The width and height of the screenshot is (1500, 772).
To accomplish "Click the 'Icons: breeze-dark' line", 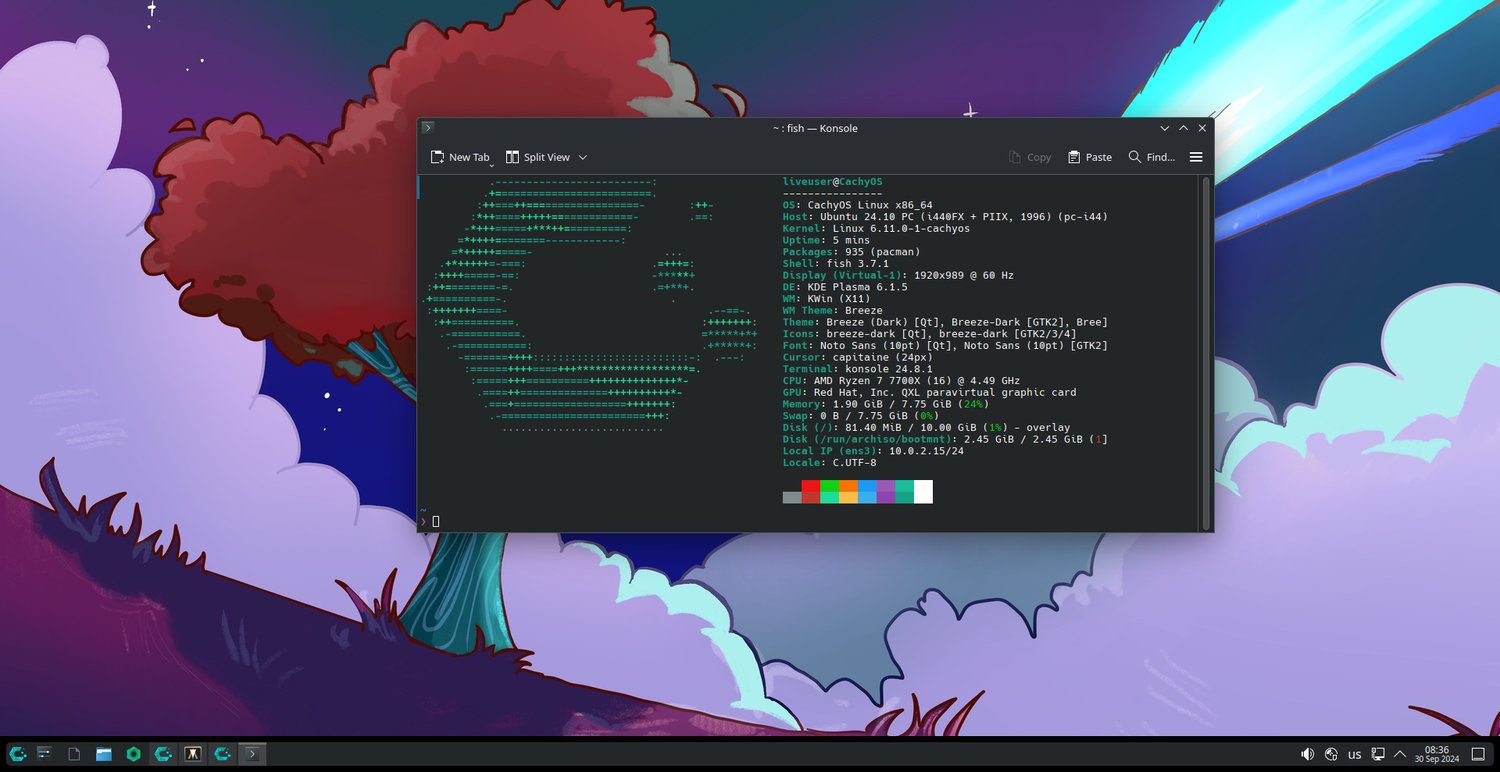I will (929, 334).
